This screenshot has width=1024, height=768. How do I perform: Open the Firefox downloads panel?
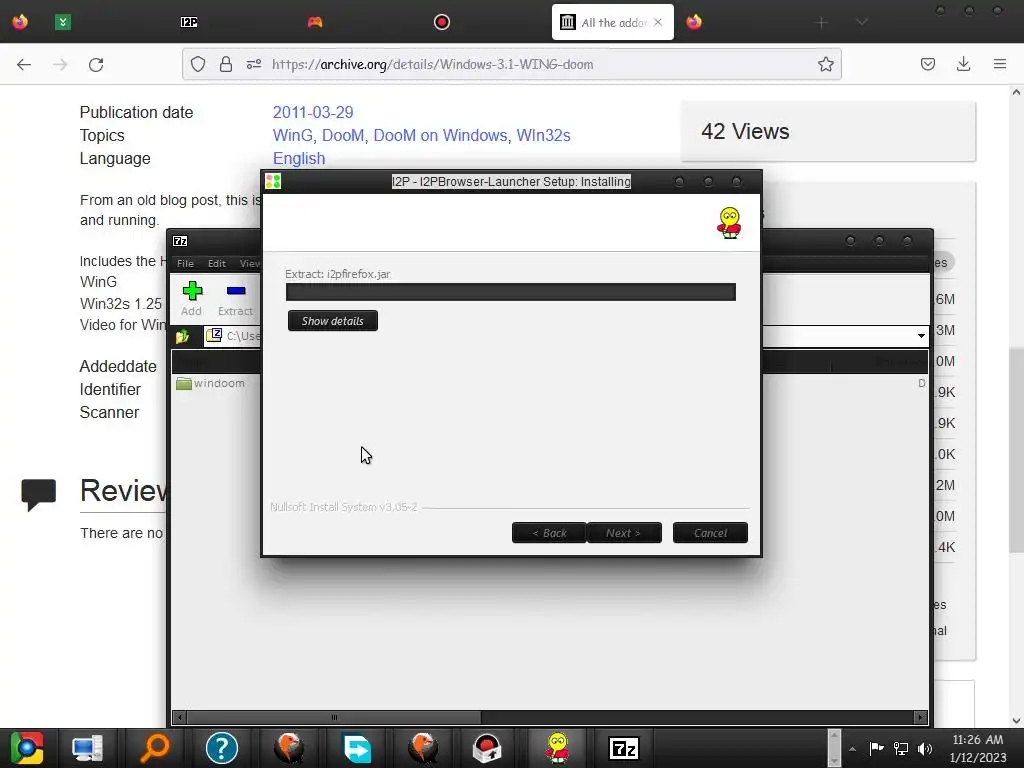[963, 64]
